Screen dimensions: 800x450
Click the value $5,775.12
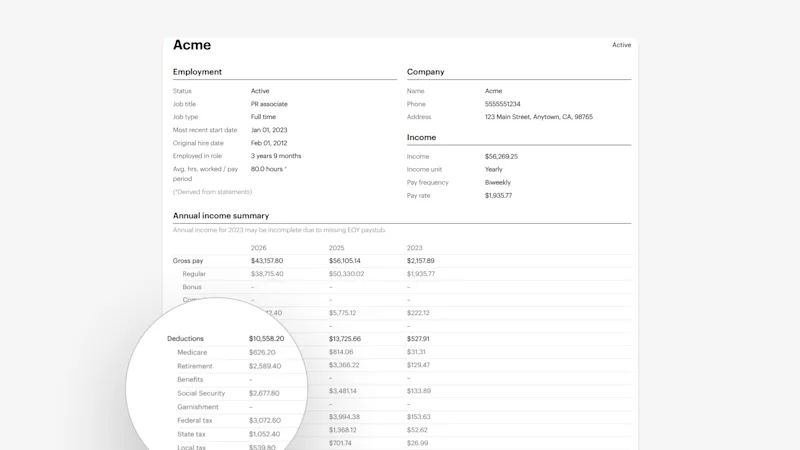[x=342, y=313]
